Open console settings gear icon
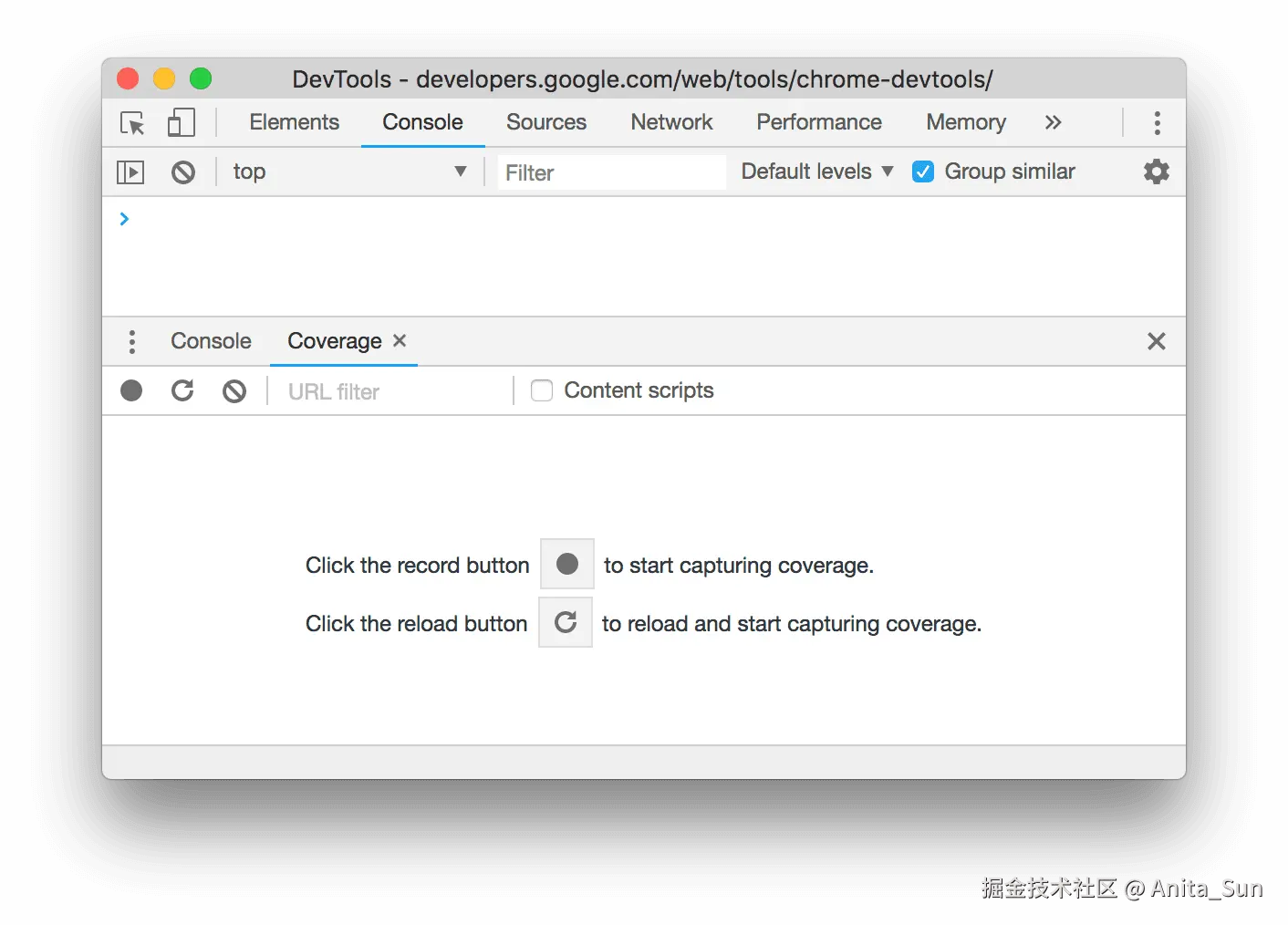Viewport: 1288px width, 925px height. pyautogui.click(x=1157, y=171)
